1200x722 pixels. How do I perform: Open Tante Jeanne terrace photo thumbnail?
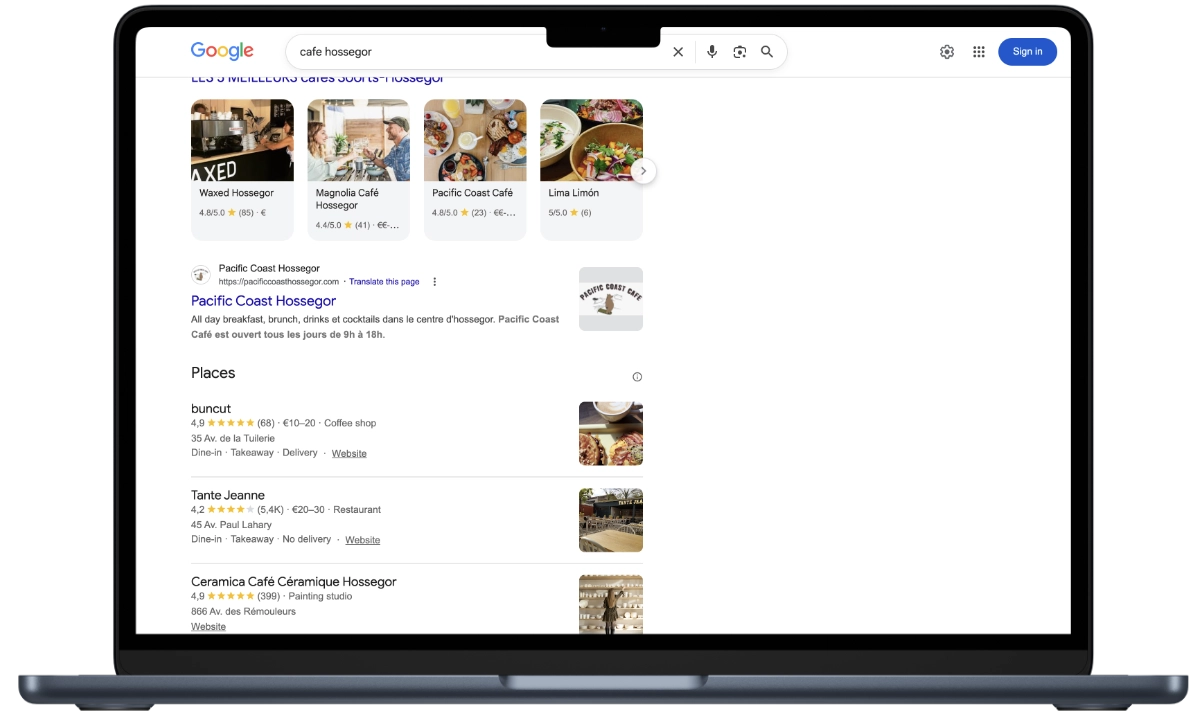point(611,520)
